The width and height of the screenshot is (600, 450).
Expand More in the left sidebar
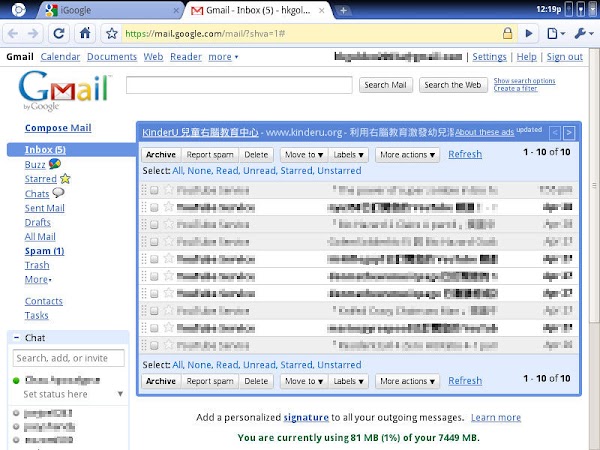[38, 279]
